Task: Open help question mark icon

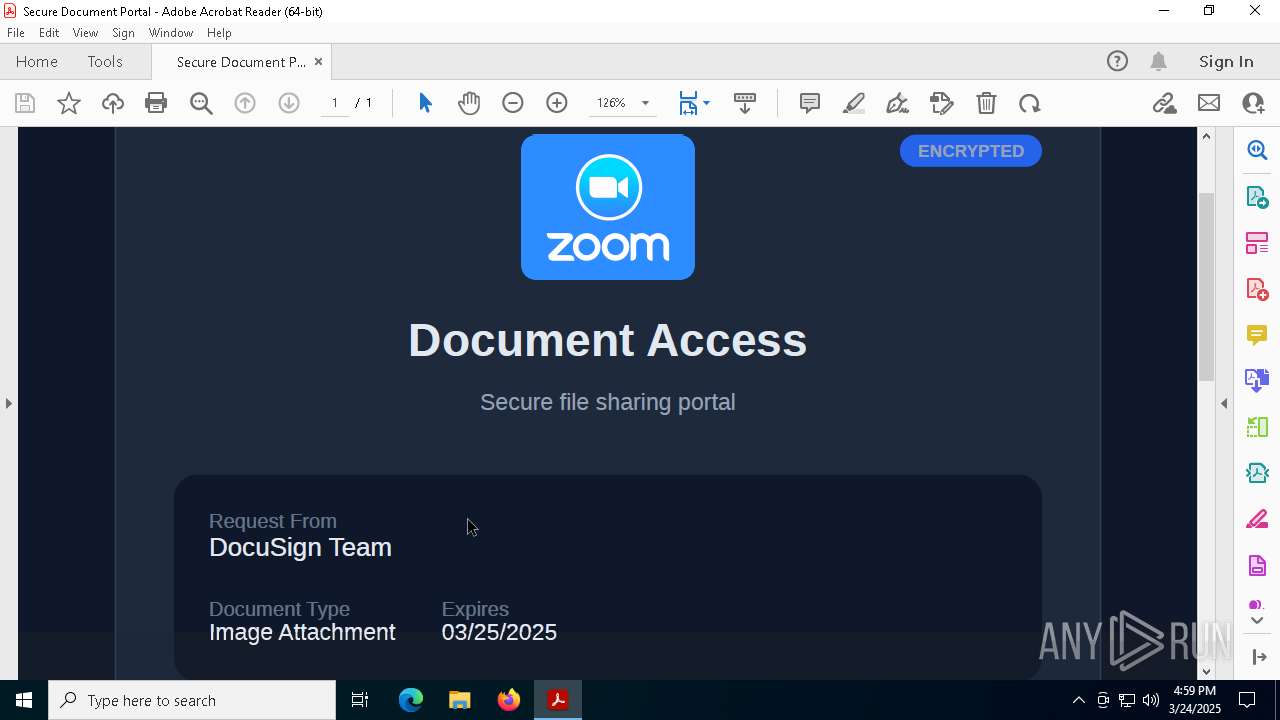Action: [1117, 61]
